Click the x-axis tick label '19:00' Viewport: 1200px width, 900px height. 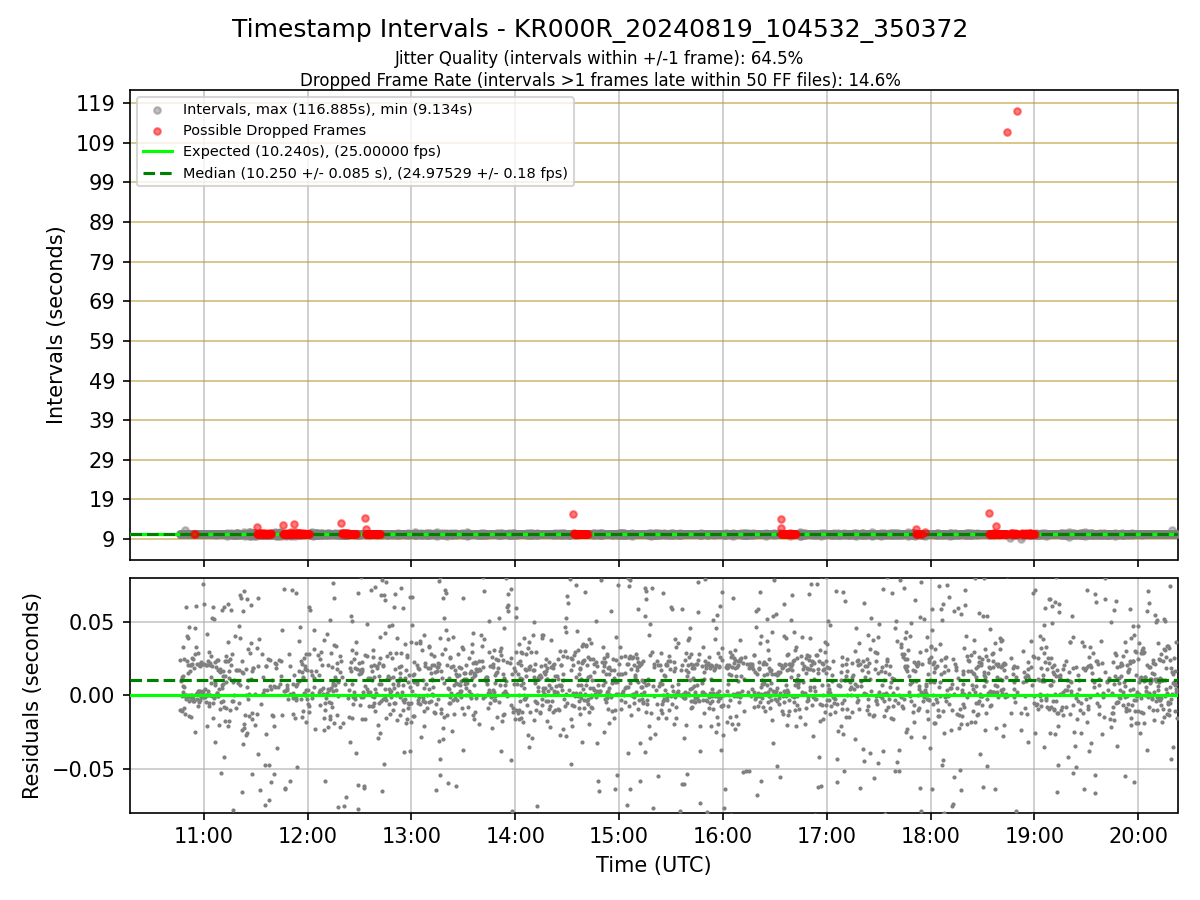1034,835
